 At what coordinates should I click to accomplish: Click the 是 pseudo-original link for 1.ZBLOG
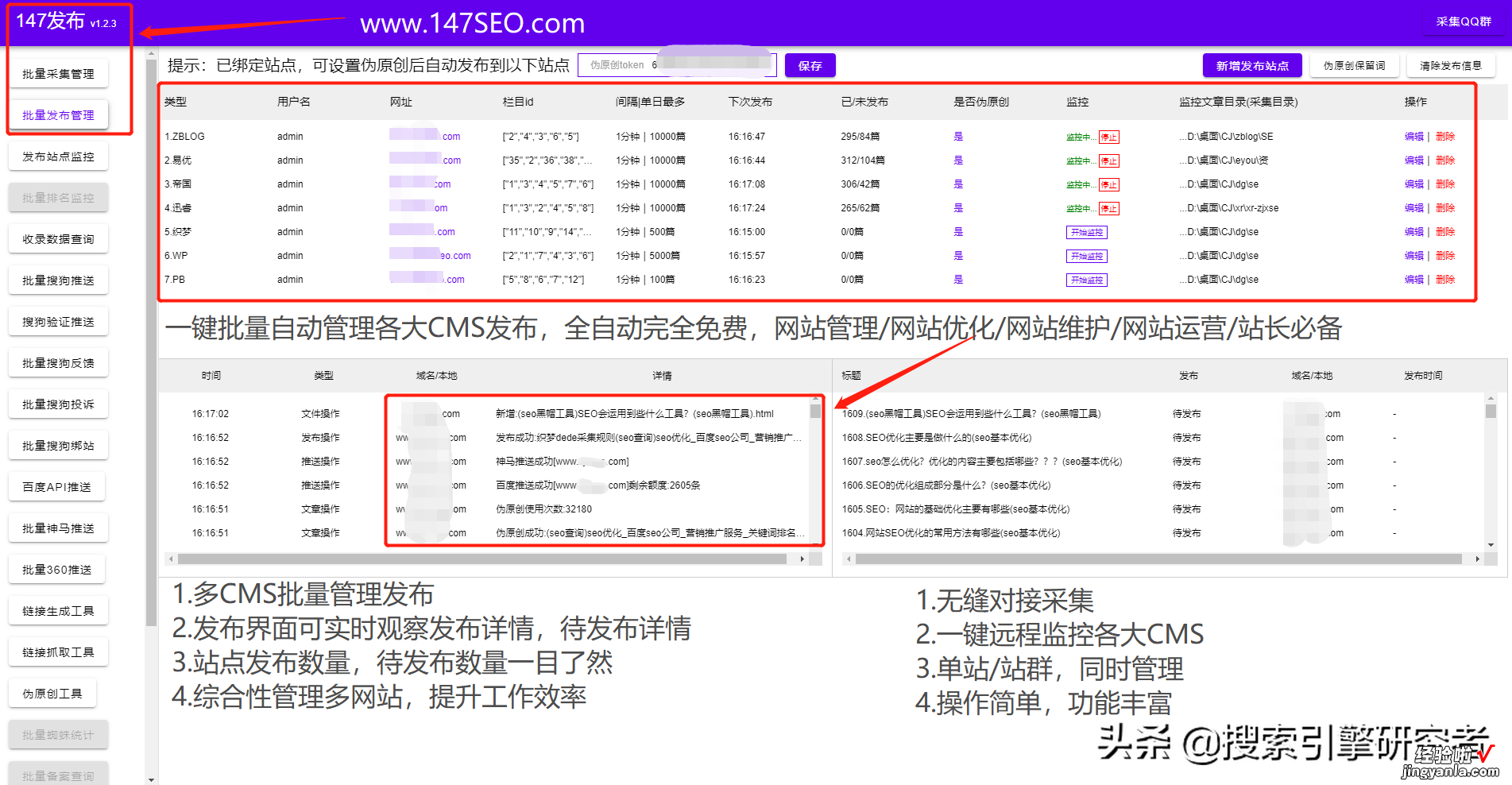coord(958,137)
